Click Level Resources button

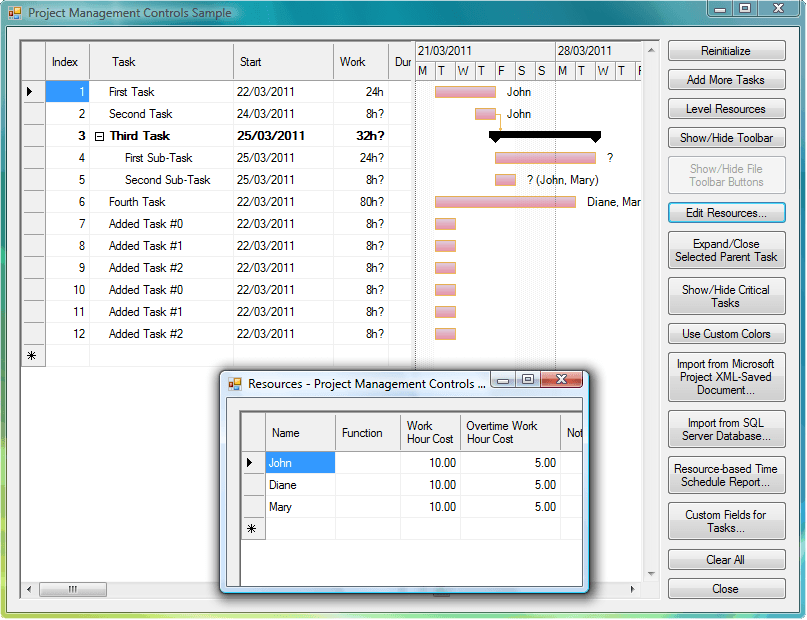pos(726,109)
